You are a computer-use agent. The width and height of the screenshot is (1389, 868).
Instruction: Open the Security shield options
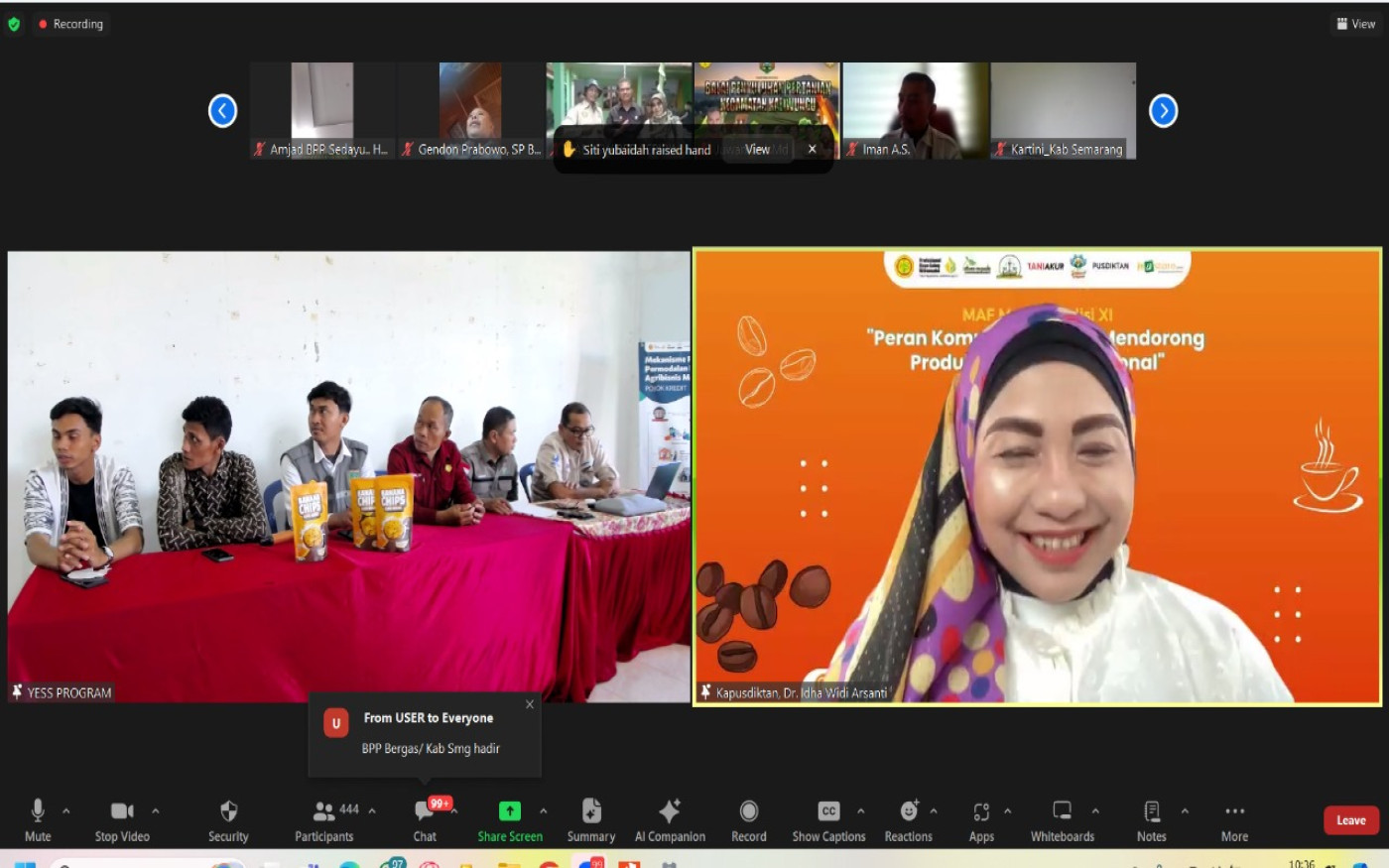click(x=228, y=820)
